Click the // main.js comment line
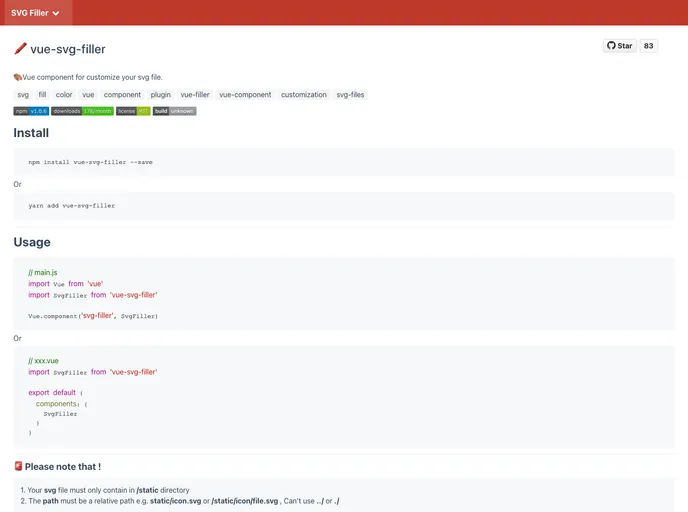This screenshot has height=512, width=688. (x=43, y=272)
